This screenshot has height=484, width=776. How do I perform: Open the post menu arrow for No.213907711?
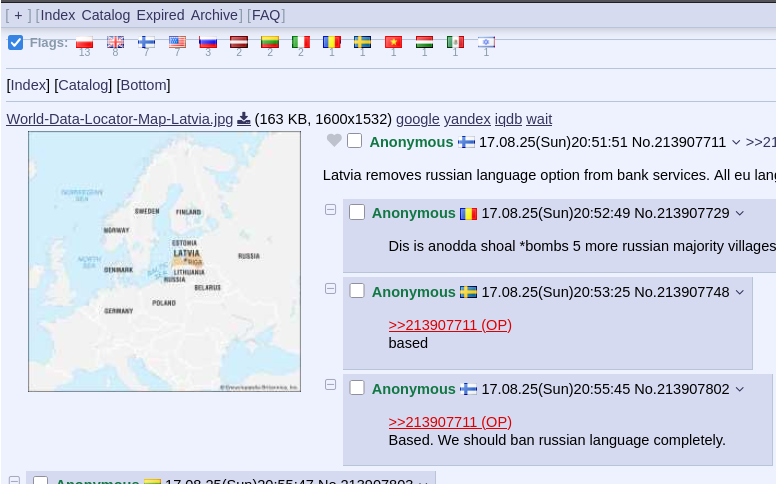(736, 143)
